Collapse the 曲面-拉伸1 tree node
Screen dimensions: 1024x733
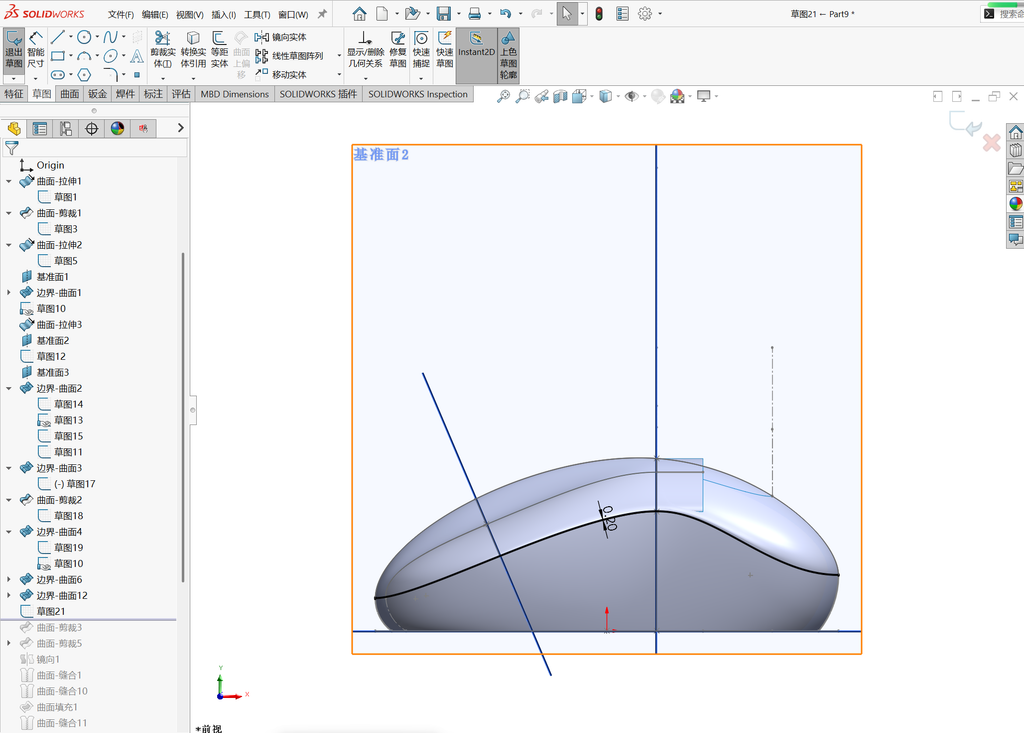click(9, 181)
